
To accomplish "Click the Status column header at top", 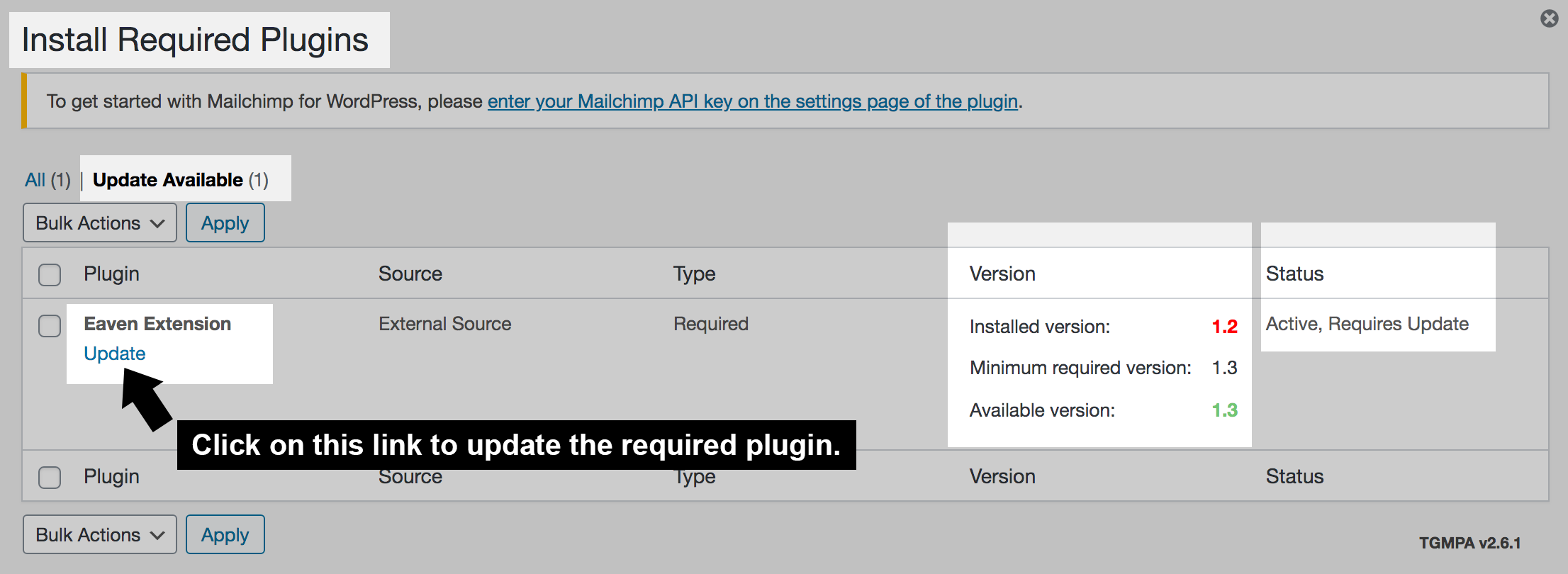I will [1294, 274].
